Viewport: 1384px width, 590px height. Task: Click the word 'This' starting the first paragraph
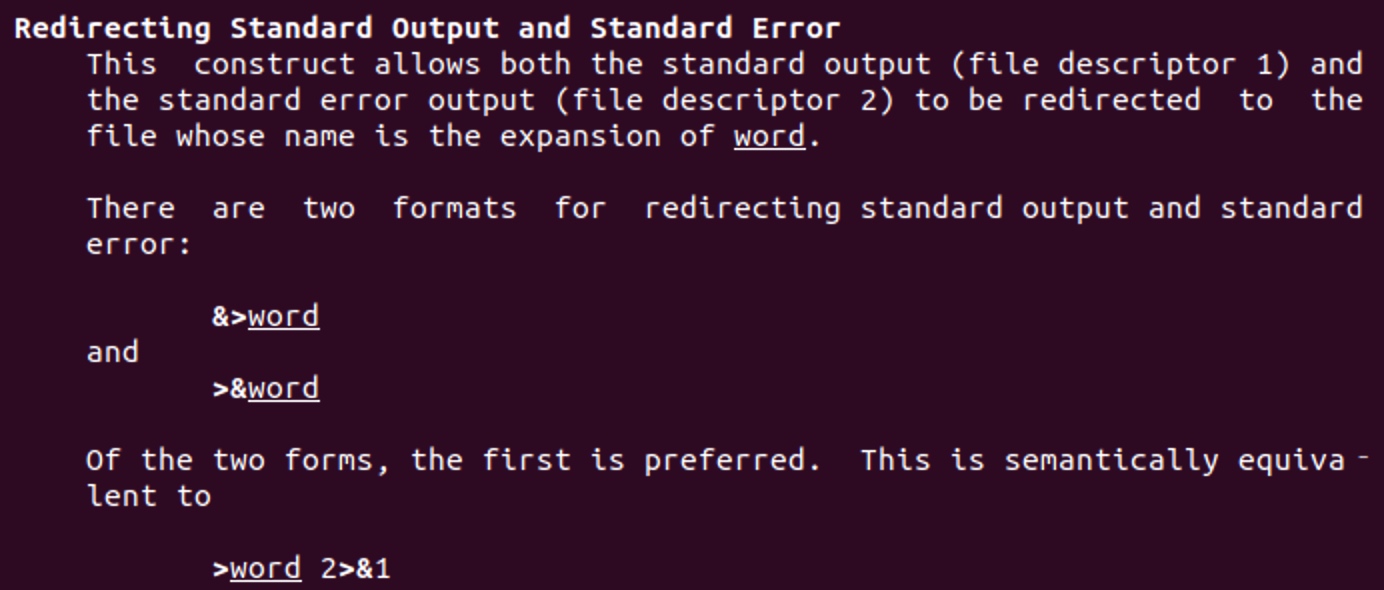coord(122,64)
